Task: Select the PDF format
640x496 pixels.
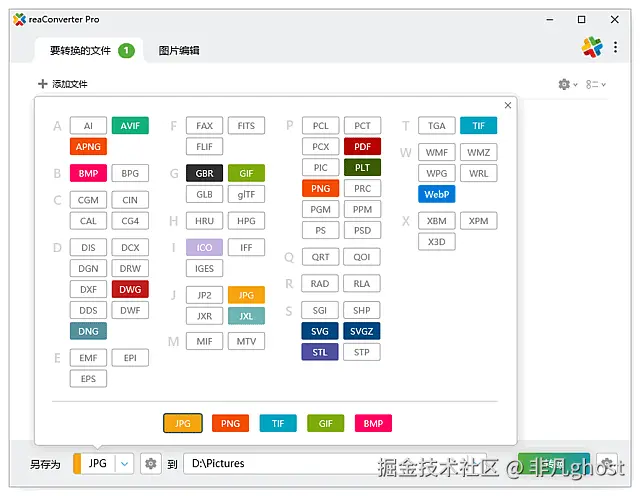Action: [362, 147]
